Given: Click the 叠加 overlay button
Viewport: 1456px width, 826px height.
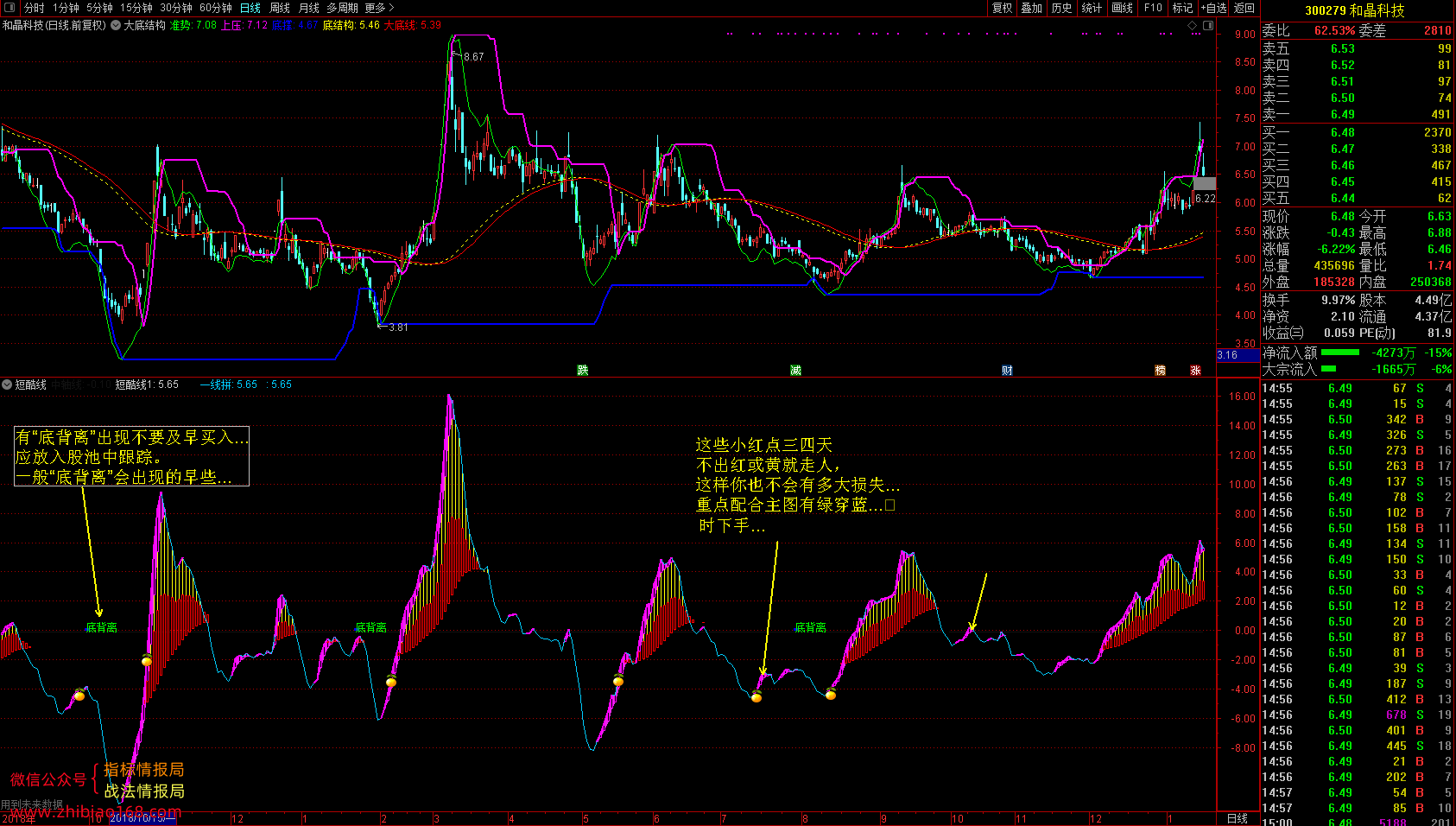Looking at the screenshot, I should click(1031, 8).
